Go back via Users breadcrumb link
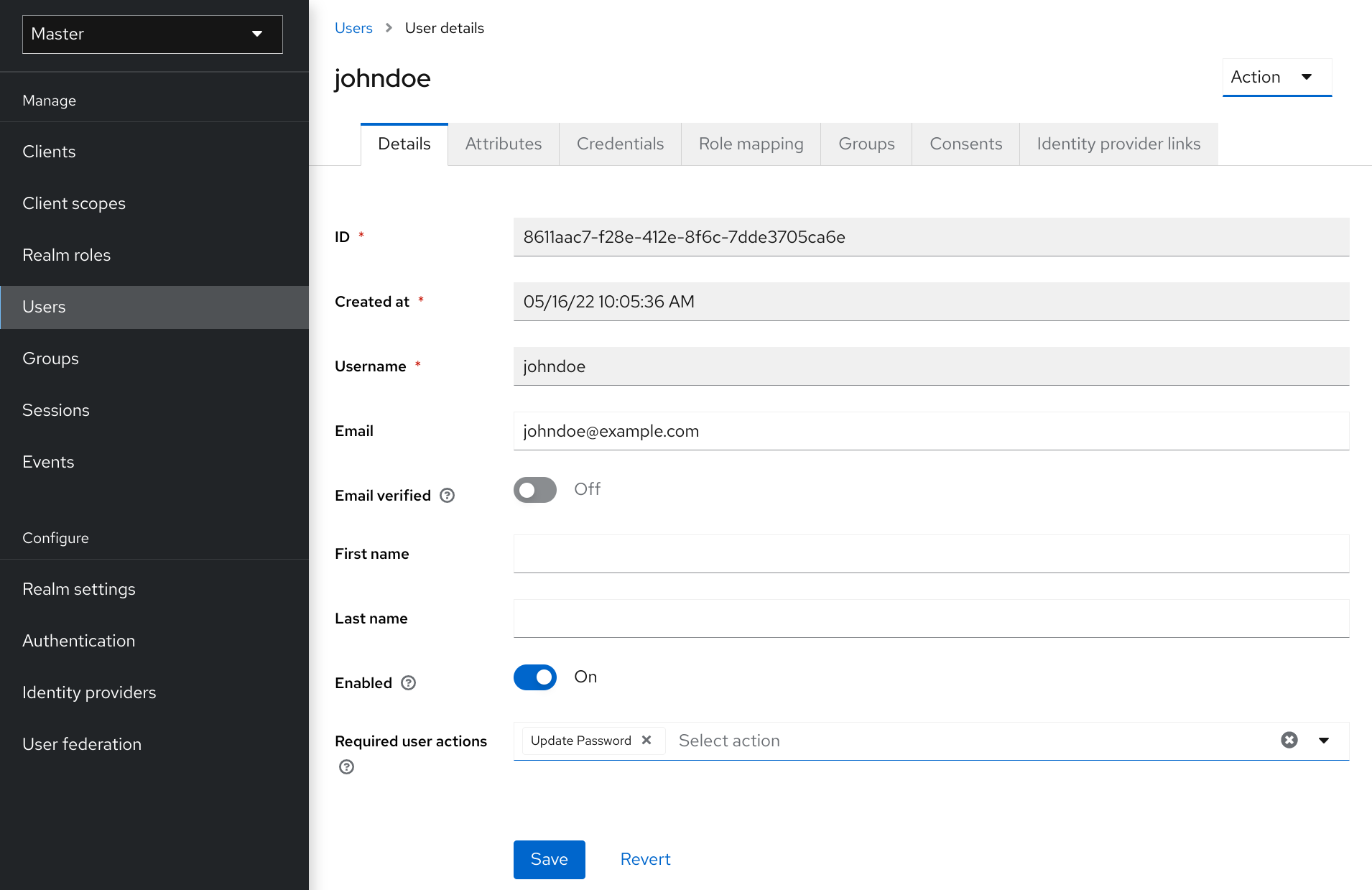 click(353, 28)
